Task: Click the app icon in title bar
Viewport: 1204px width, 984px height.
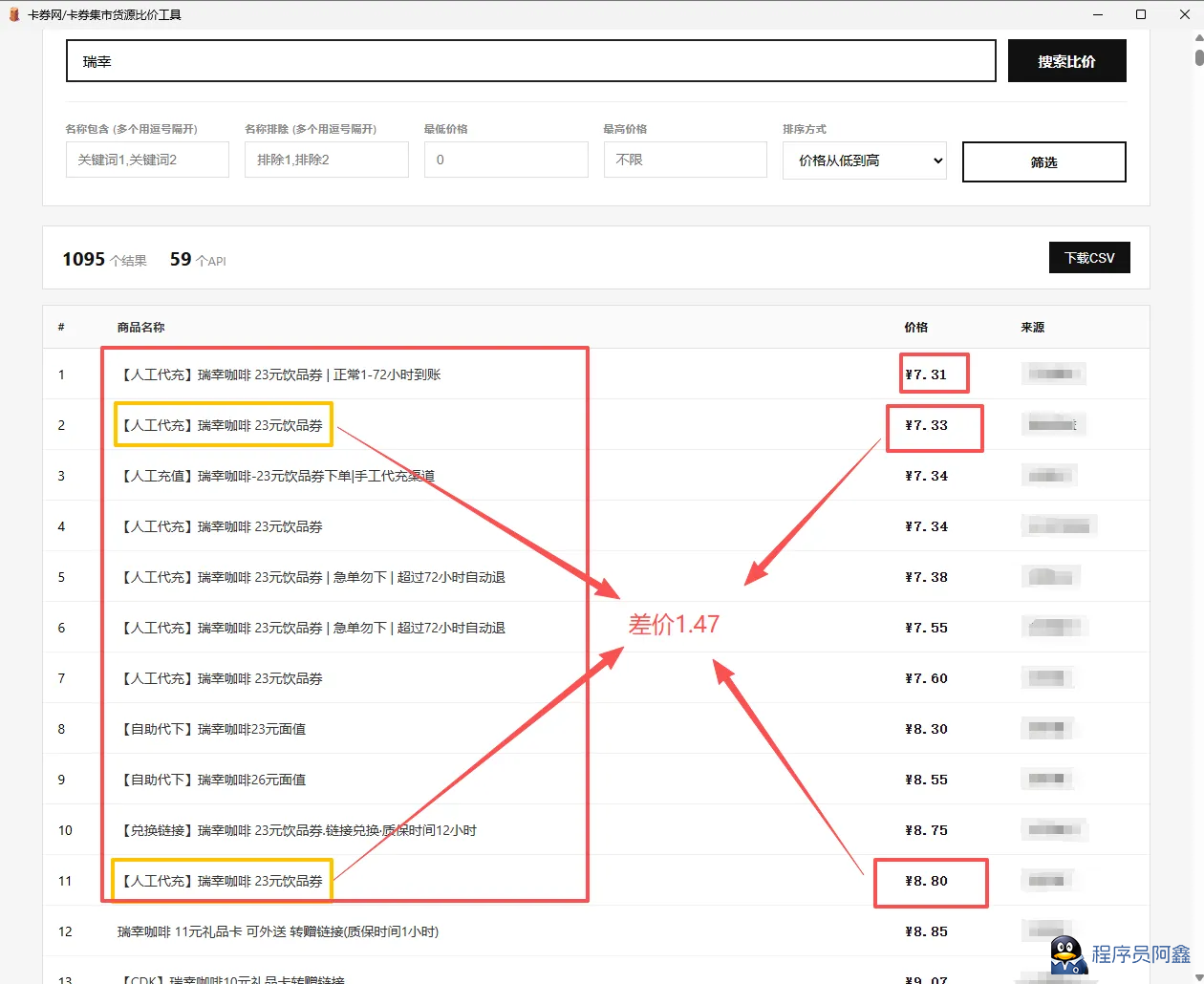Action: (14, 14)
